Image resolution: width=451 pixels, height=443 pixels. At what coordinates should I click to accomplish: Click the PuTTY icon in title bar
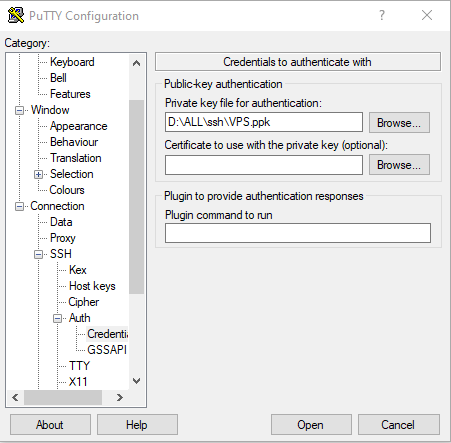[x=16, y=15]
